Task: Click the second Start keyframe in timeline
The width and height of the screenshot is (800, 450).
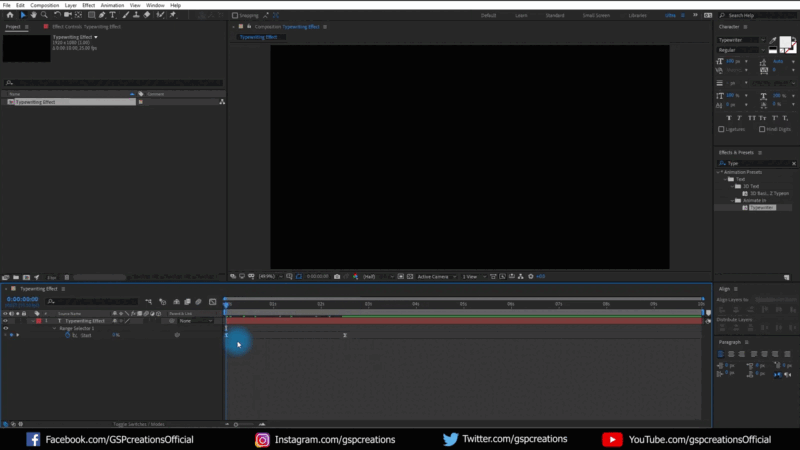Action: tap(345, 335)
